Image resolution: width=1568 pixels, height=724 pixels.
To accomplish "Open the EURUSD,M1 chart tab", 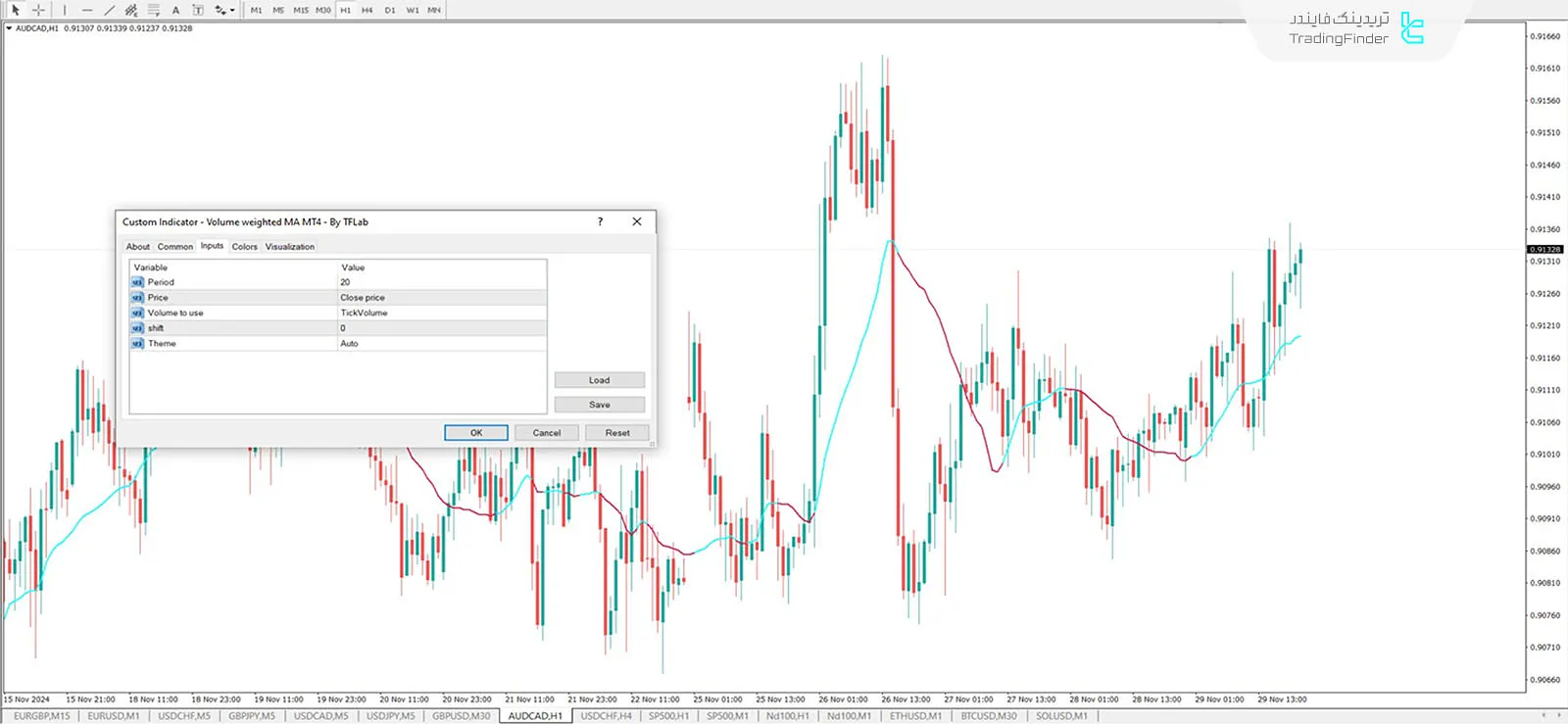I will pos(114,716).
